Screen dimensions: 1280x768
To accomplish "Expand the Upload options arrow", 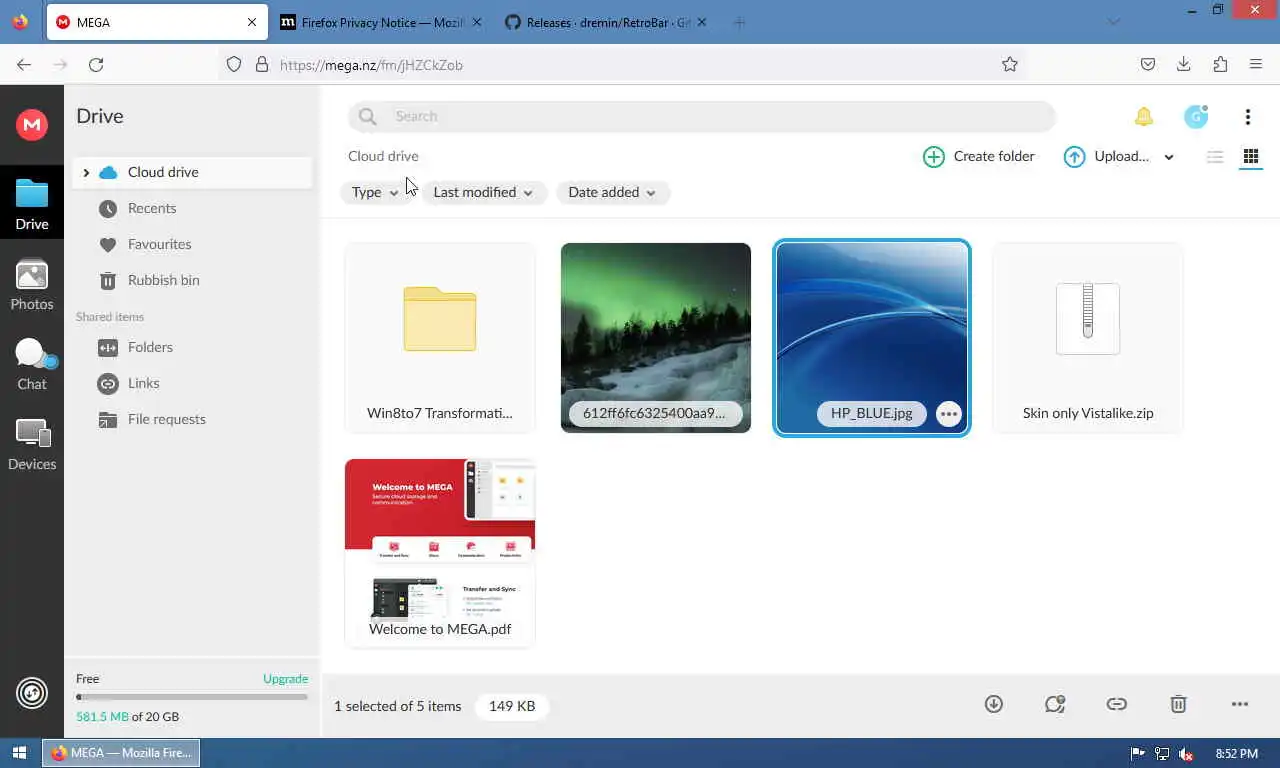I will [1169, 157].
